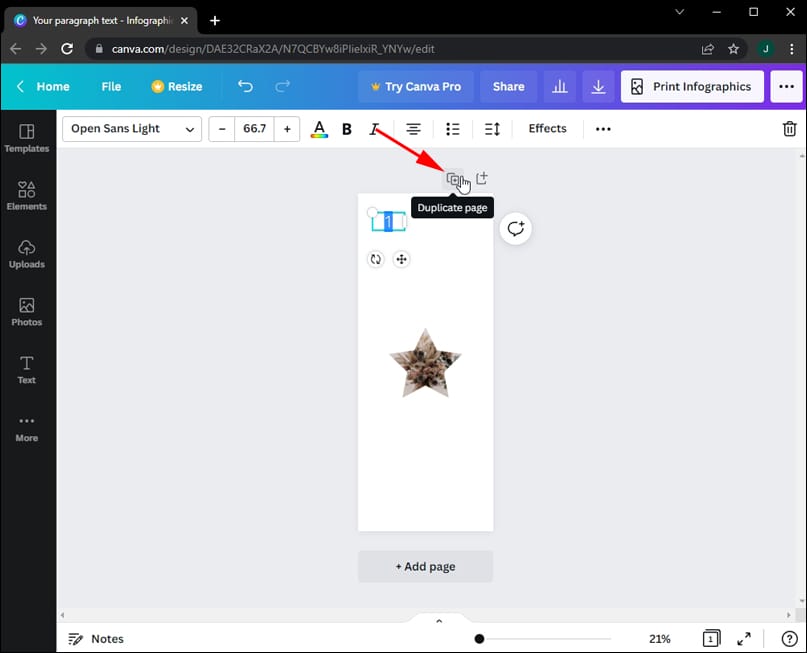807x653 pixels.
Task: Toggle bold formatting
Action: tap(346, 129)
